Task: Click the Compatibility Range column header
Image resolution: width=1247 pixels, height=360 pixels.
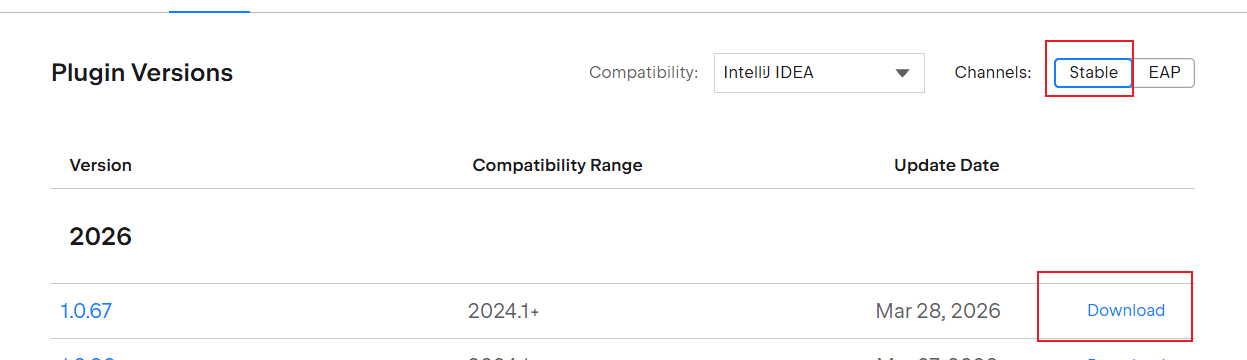Action: pyautogui.click(x=557, y=165)
